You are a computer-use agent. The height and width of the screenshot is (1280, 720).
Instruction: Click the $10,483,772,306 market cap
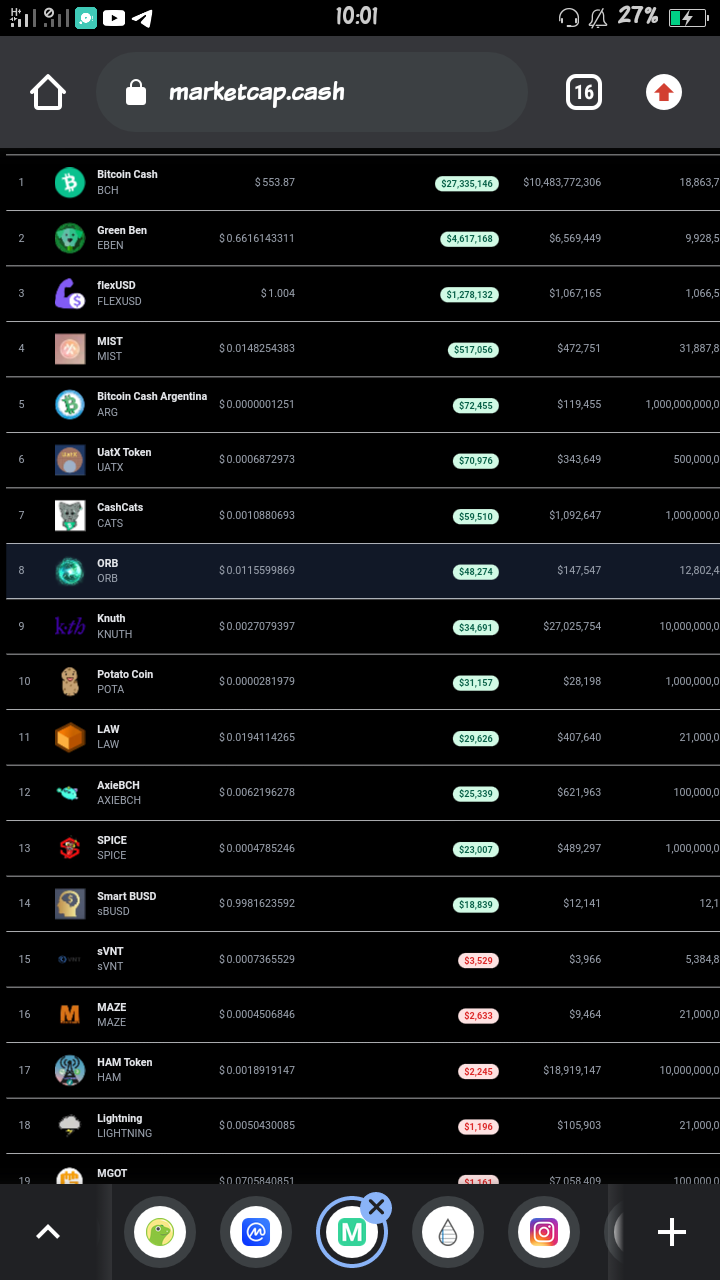562,182
